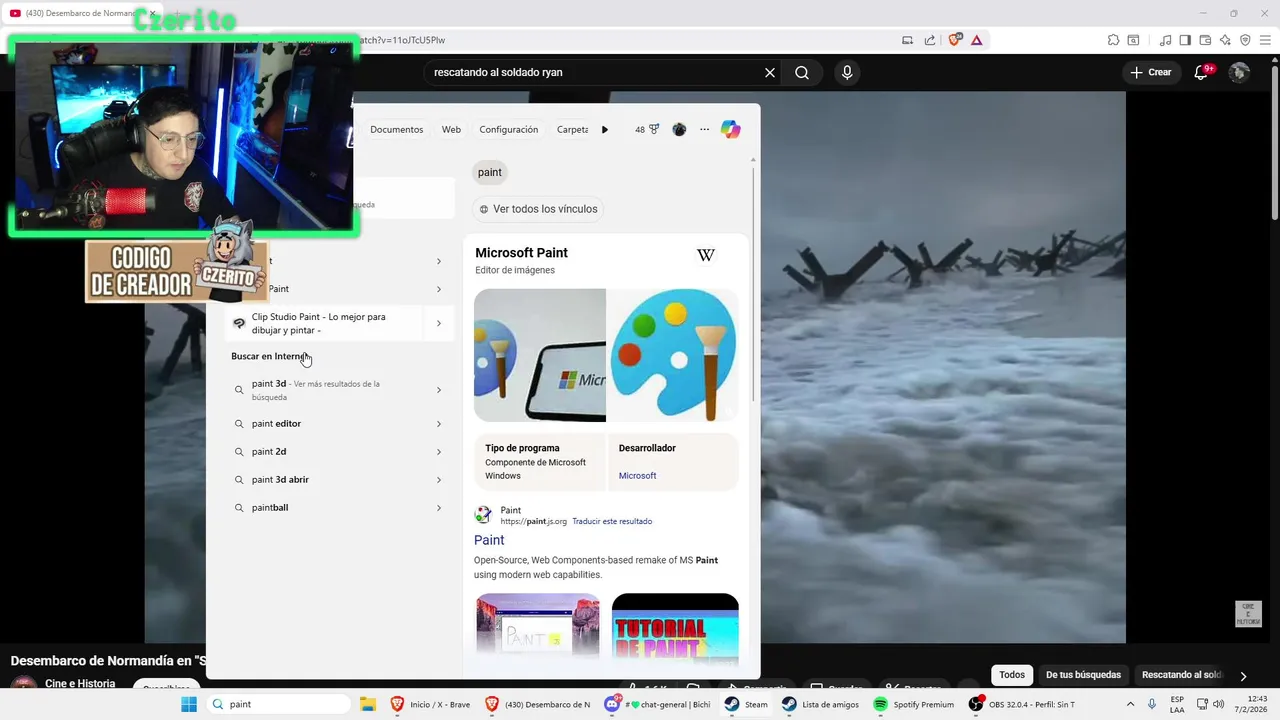The height and width of the screenshot is (720, 1280).
Task: Switch to Inicio / X - Brave taskbar window
Action: [430, 704]
